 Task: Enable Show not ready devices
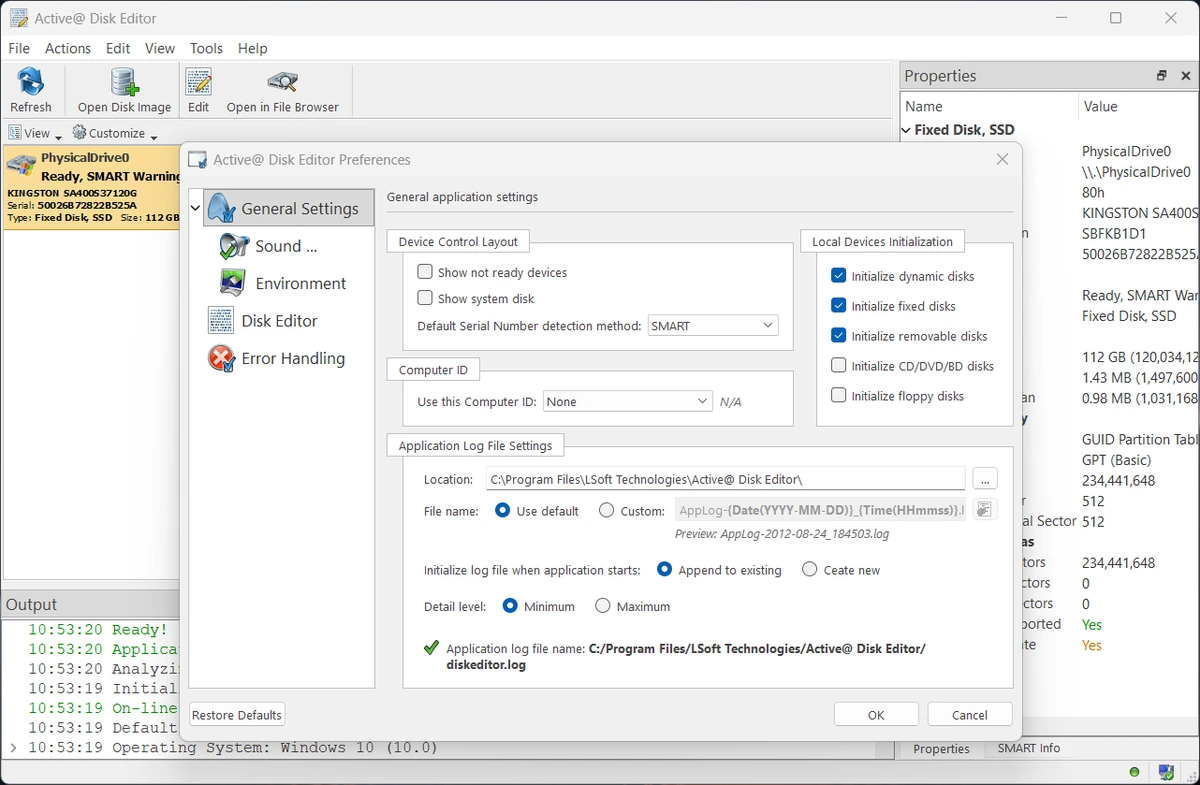click(x=425, y=272)
